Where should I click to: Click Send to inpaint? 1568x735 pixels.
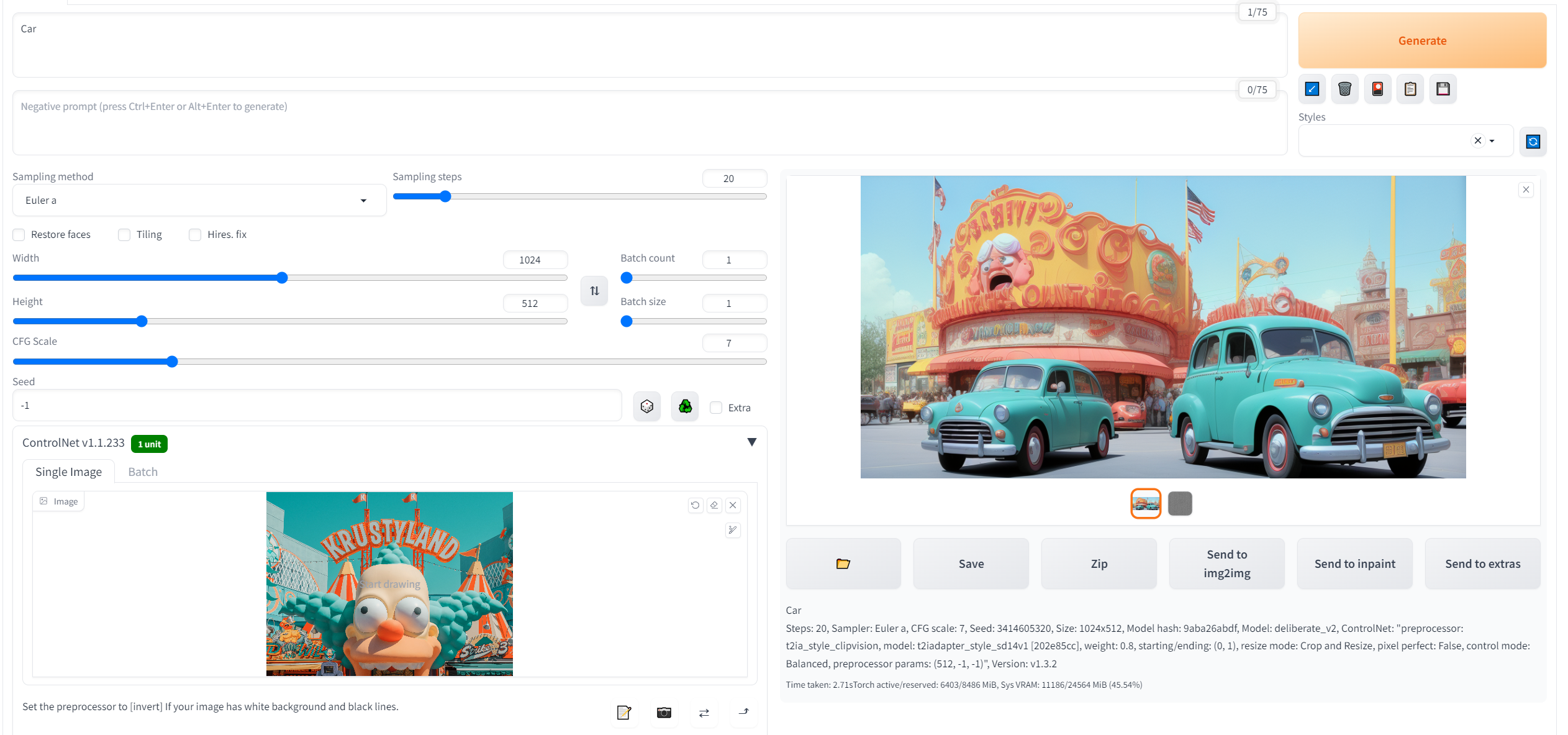click(x=1355, y=564)
